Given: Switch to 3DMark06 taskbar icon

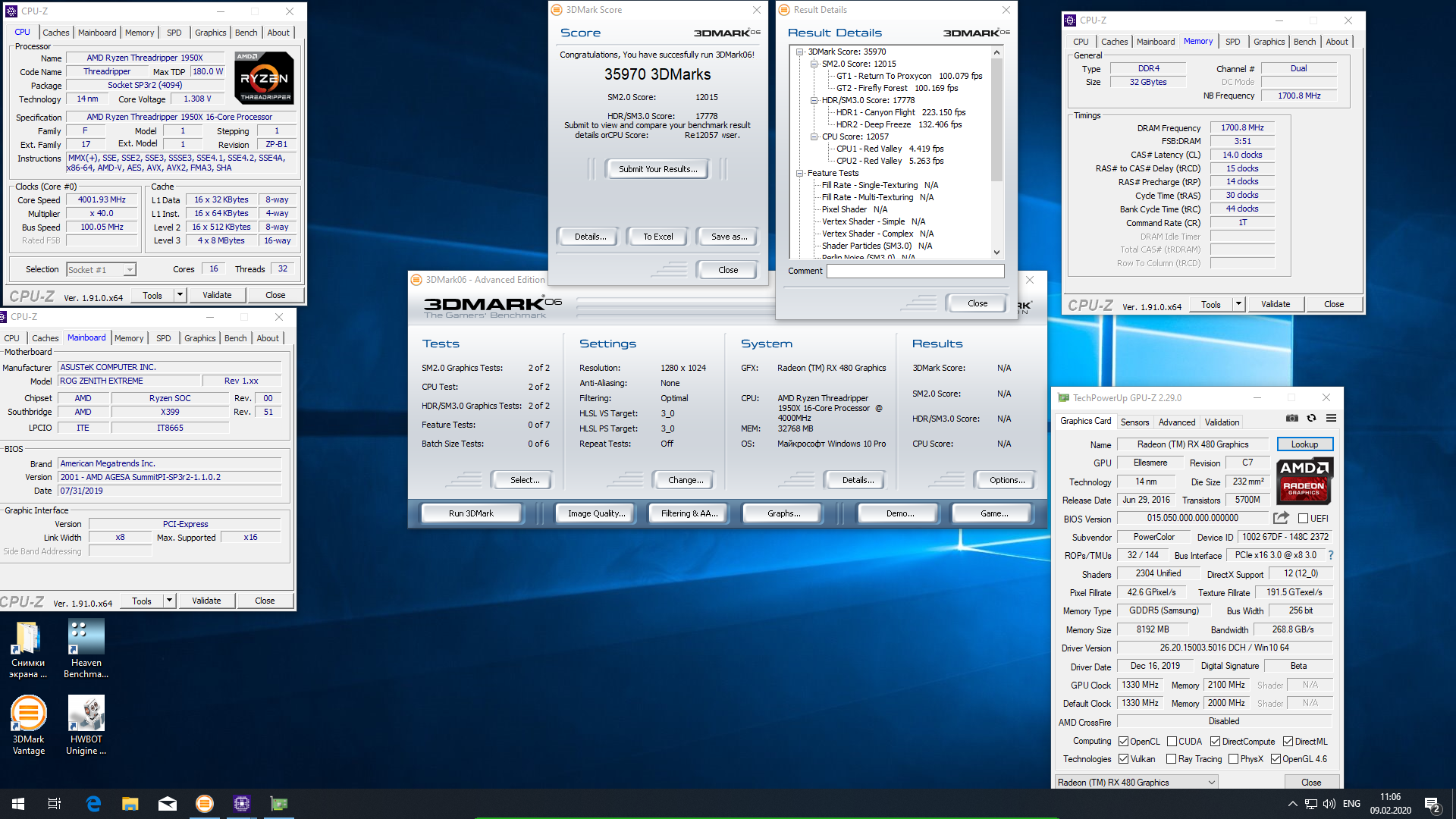Looking at the screenshot, I should tap(205, 804).
